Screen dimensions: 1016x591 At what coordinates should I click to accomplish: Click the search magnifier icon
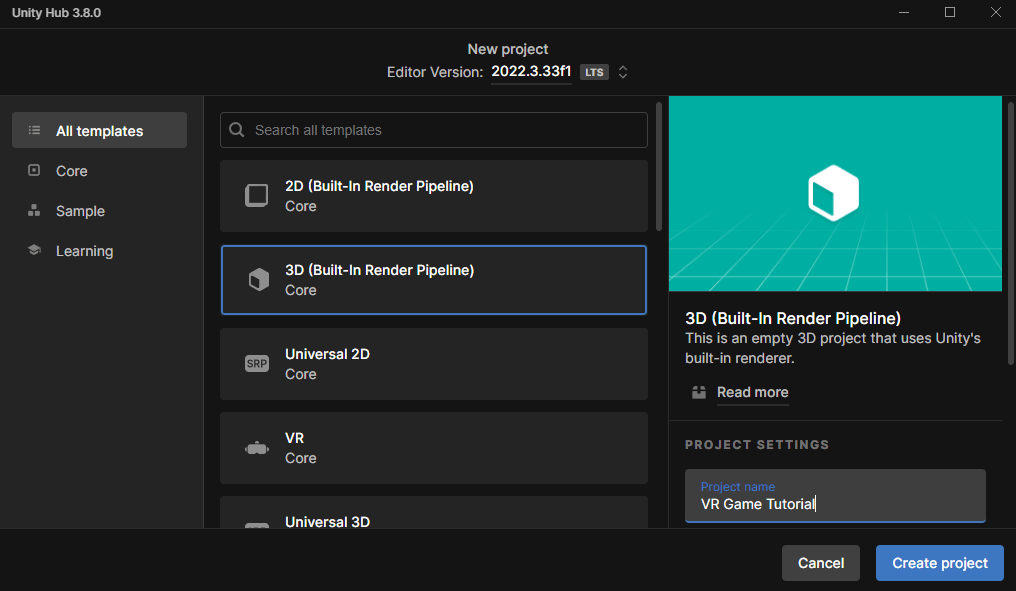tap(237, 130)
